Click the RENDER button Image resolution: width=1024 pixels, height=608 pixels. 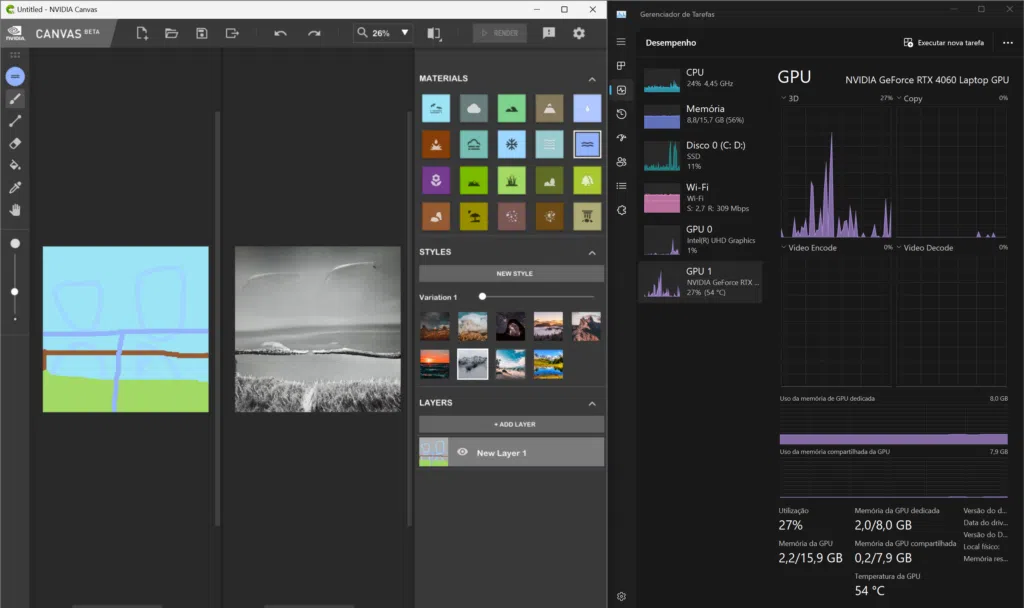500,32
